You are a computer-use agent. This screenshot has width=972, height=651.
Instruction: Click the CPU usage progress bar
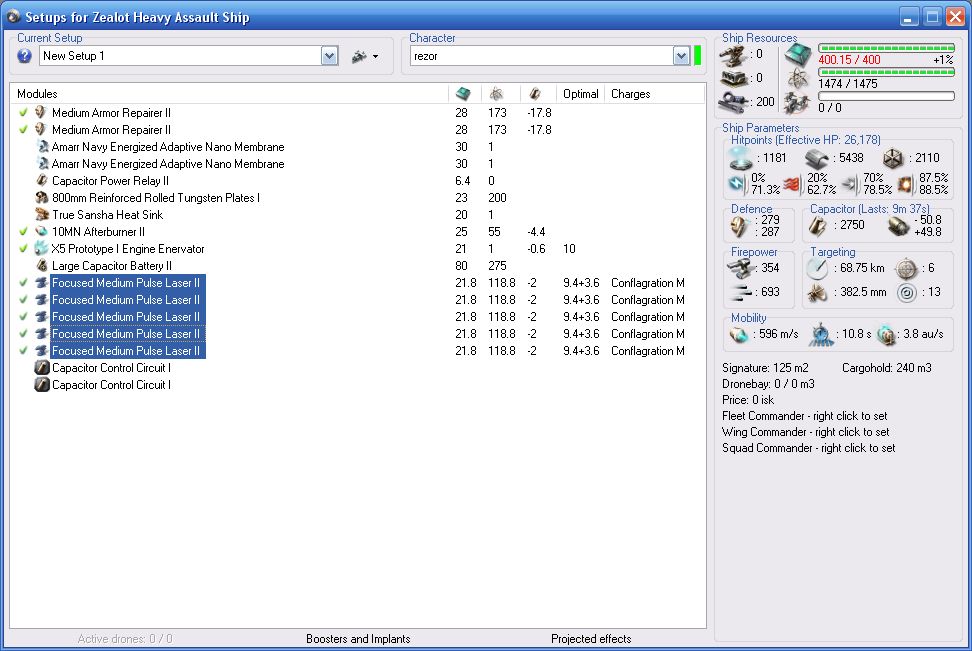(x=886, y=48)
